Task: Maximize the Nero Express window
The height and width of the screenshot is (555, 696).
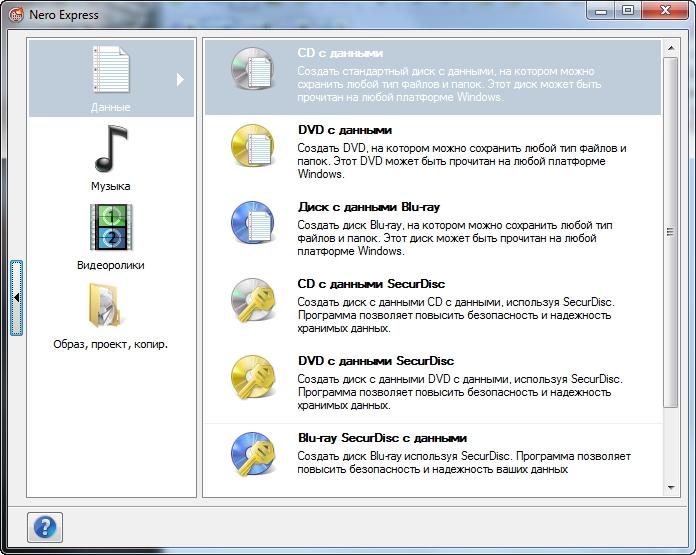Action: pos(627,12)
